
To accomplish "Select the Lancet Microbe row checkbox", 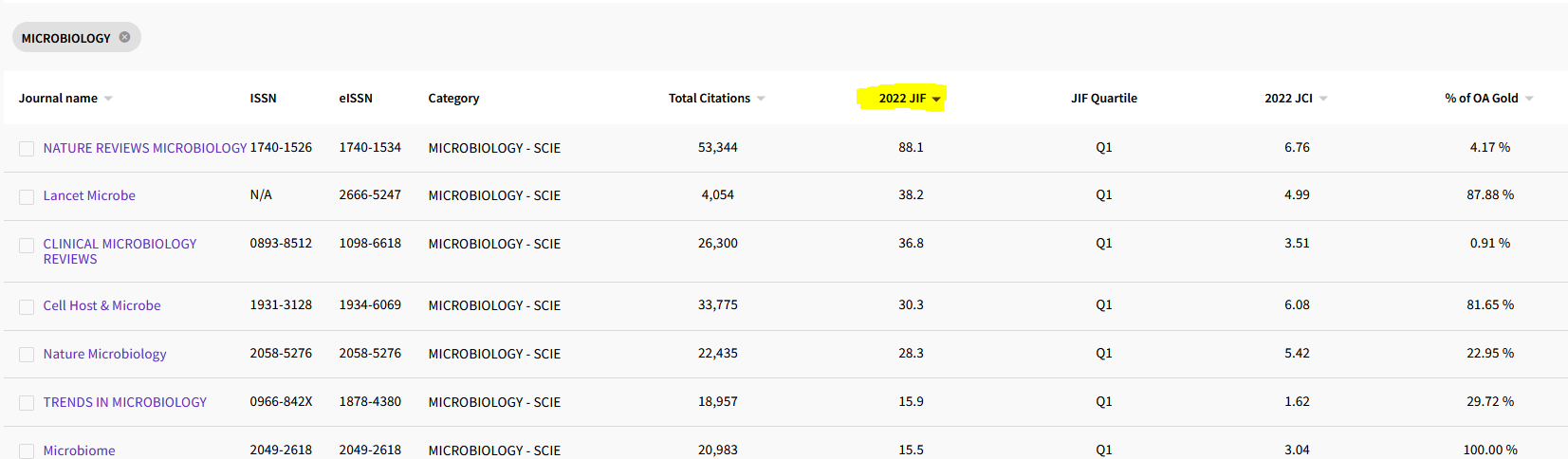I will (27, 196).
